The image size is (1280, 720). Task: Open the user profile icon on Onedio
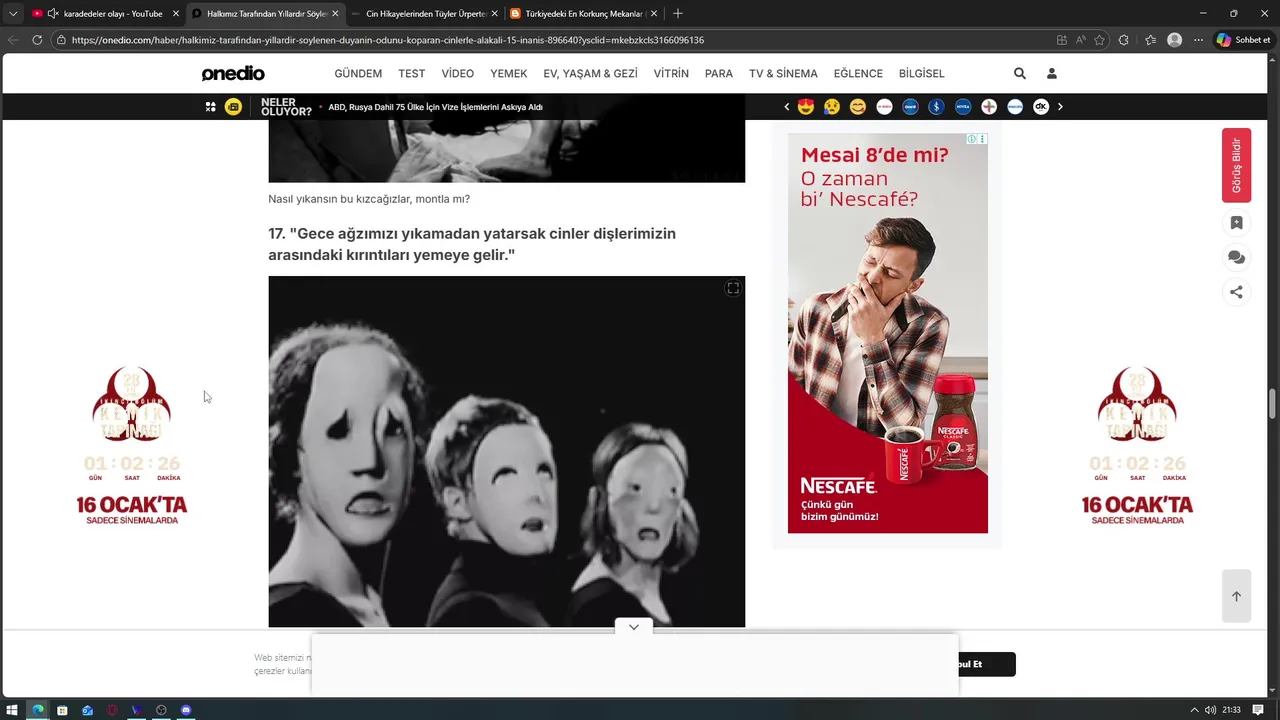click(1052, 73)
